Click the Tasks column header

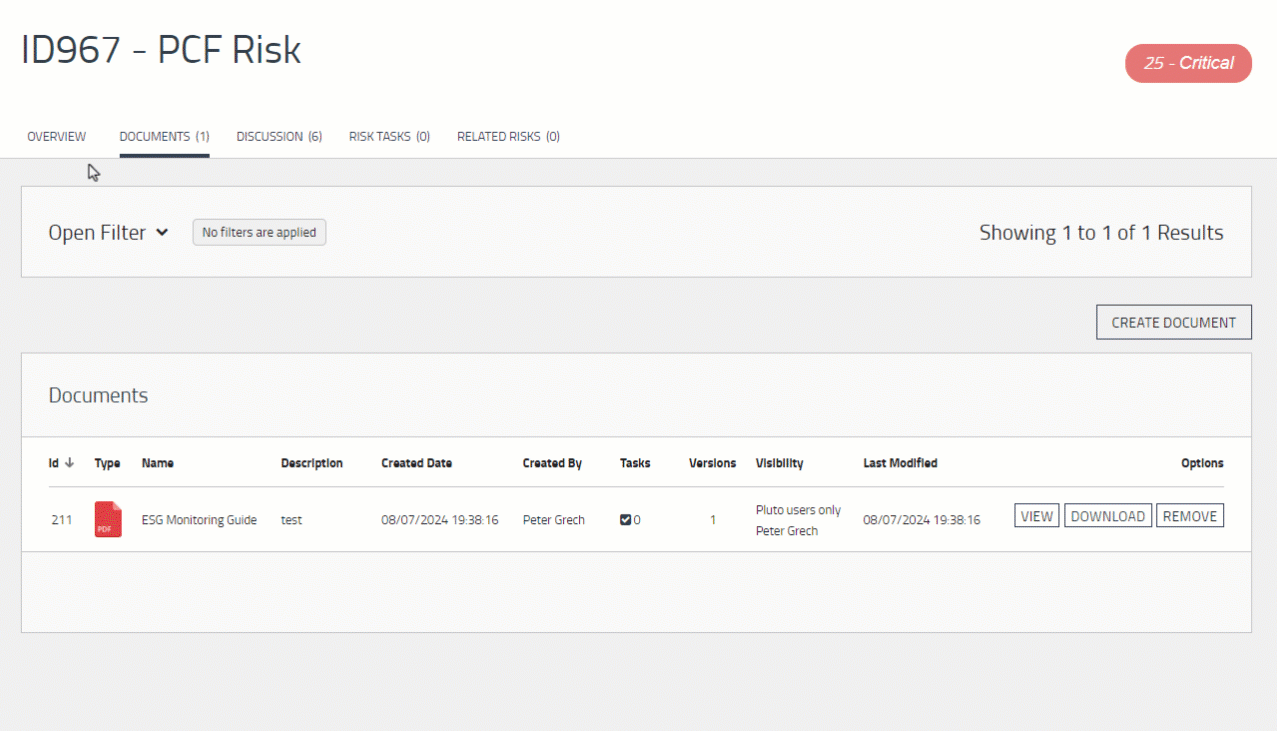(x=635, y=463)
